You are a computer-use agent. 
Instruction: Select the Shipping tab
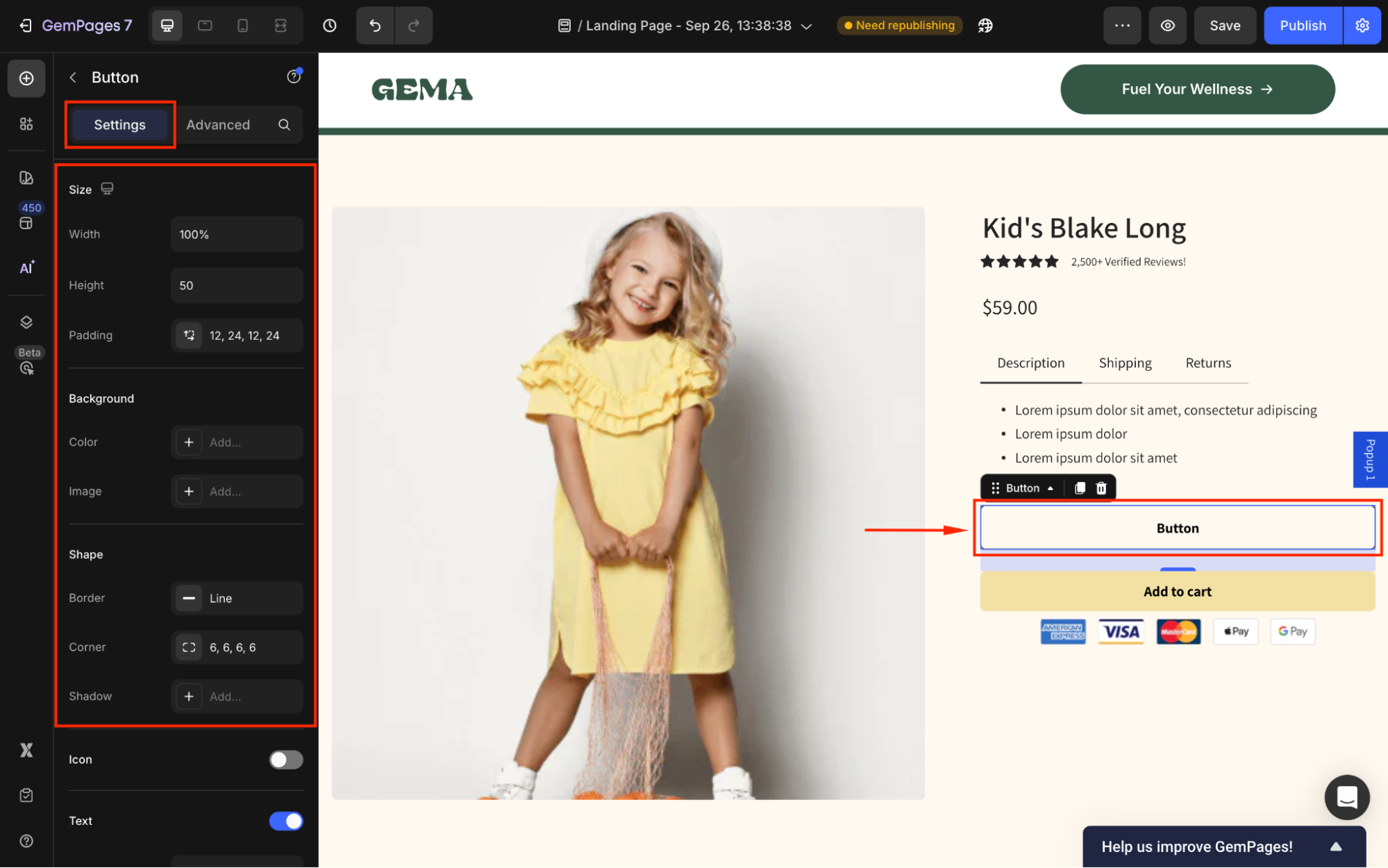[1125, 363]
